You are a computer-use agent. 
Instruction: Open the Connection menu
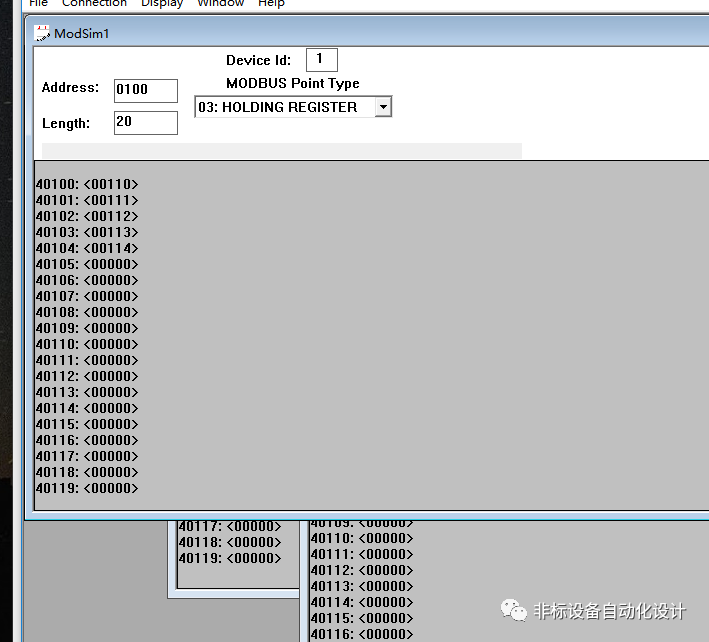[x=94, y=3]
